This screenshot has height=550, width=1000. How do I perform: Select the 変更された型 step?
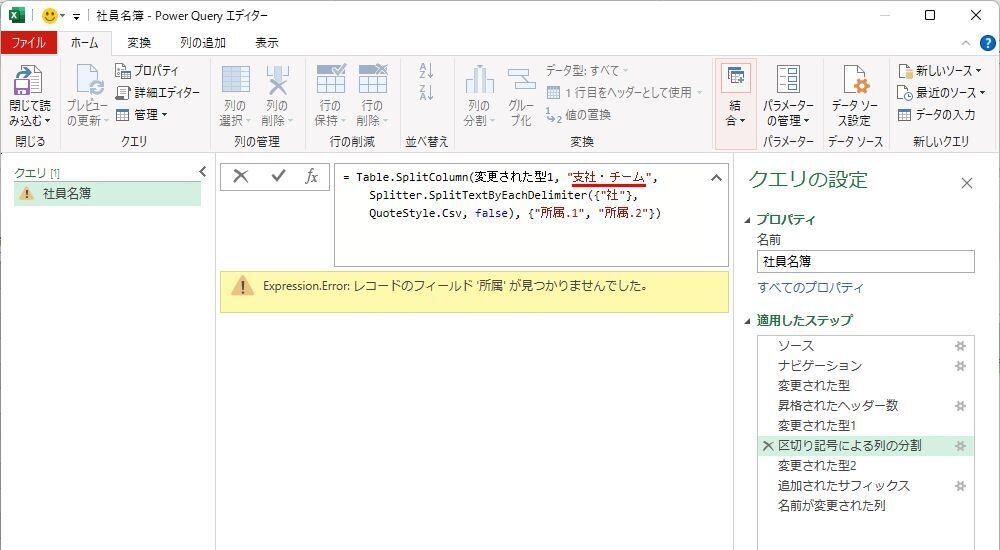(814, 385)
